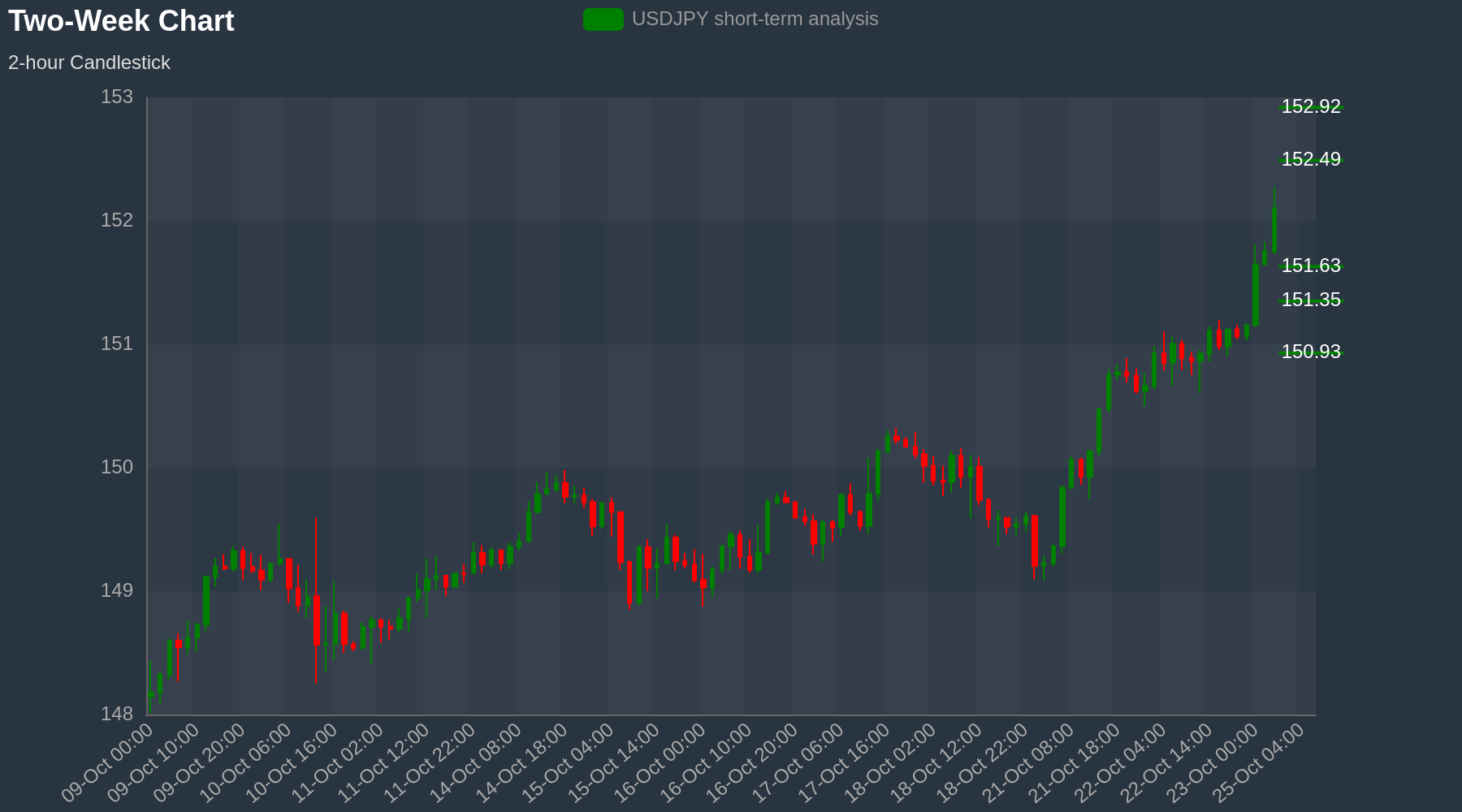Click the 149 y-axis tick label
This screenshot has width=1462, height=812.
pos(117,591)
